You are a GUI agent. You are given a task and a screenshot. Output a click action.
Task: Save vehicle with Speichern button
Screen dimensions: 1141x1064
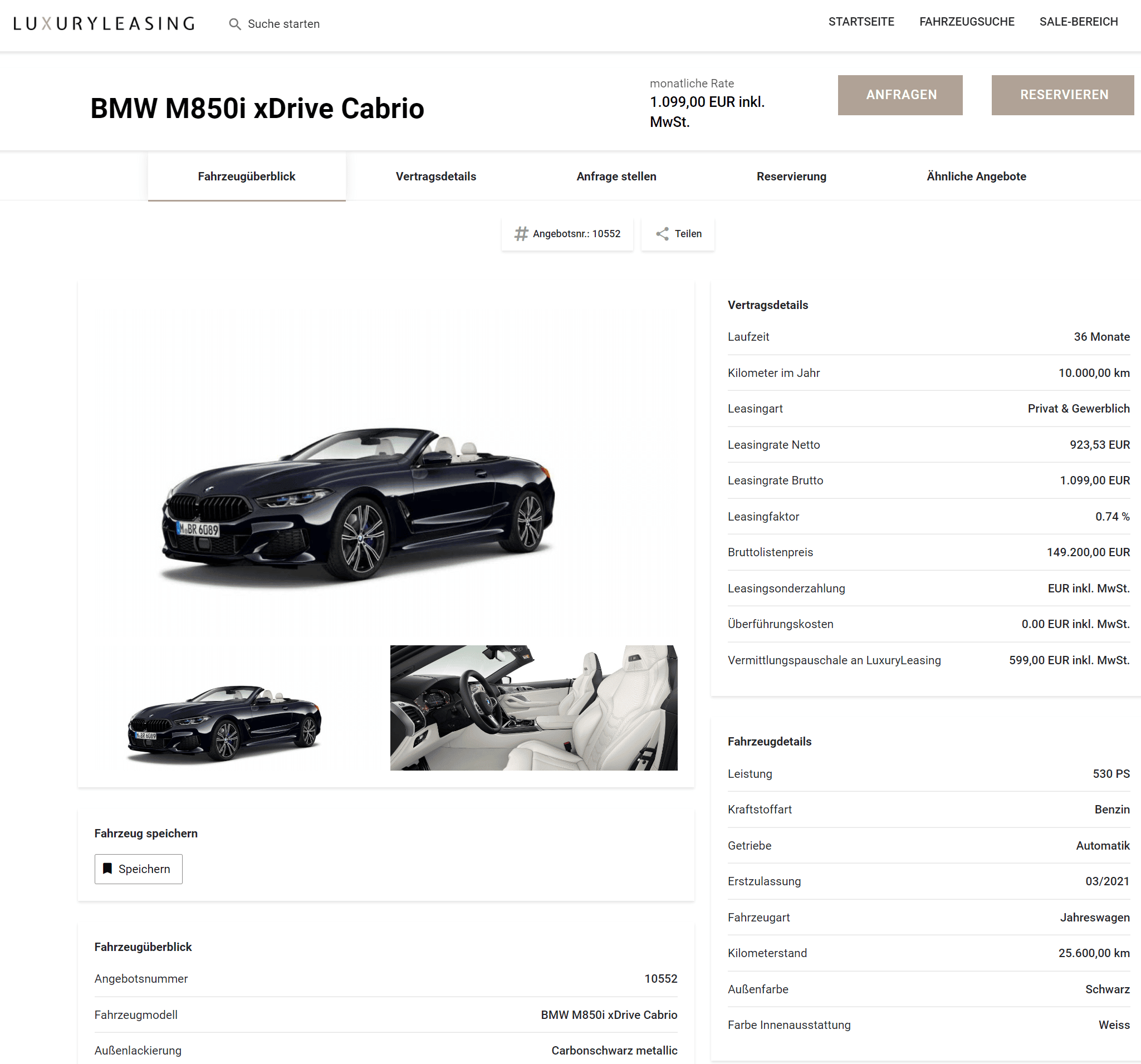(x=138, y=869)
